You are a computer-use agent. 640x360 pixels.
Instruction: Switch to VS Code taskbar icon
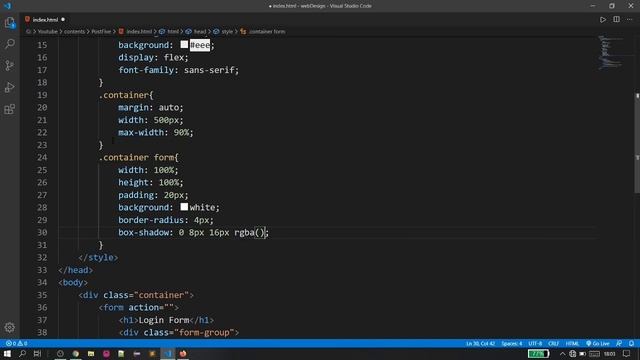pos(168,354)
